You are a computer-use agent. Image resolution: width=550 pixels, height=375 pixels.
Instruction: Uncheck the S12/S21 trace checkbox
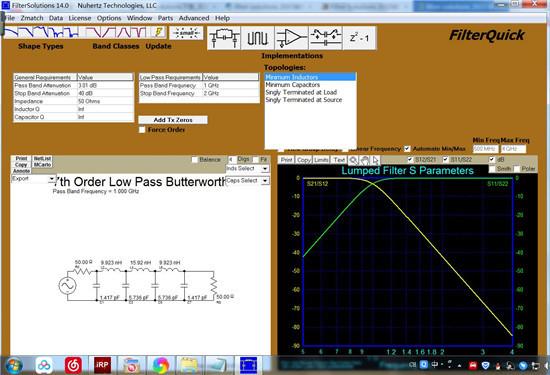(410, 160)
